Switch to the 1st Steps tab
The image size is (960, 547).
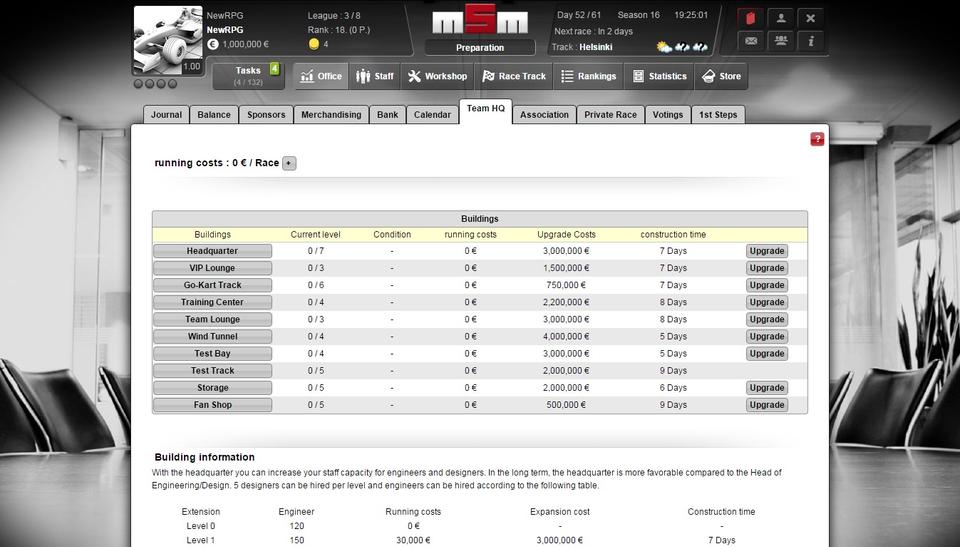pos(718,115)
